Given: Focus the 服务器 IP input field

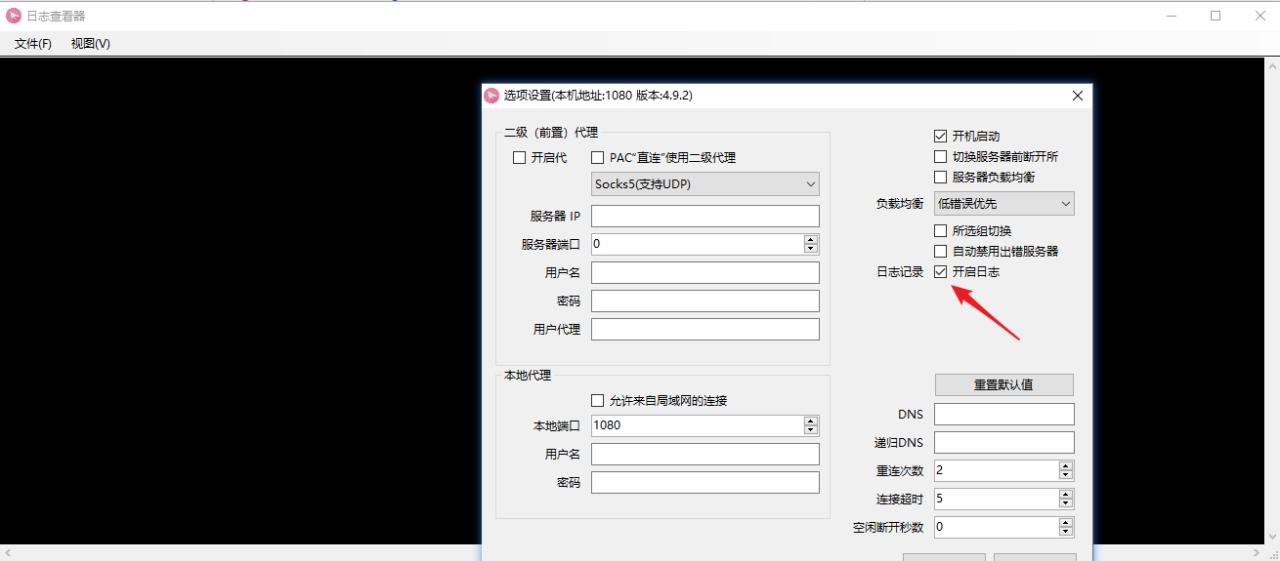Looking at the screenshot, I should click(705, 216).
